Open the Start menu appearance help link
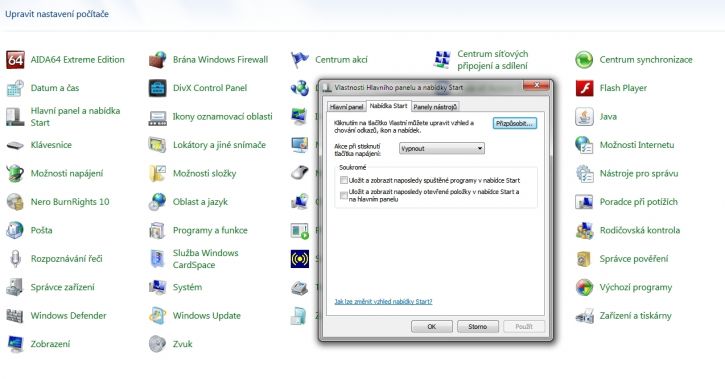 point(383,302)
